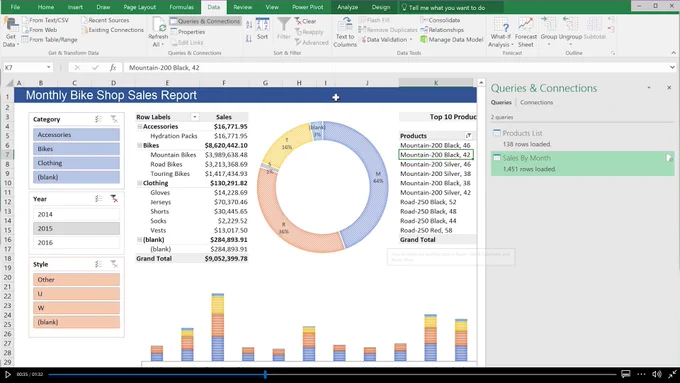Open the Products filter button

click(468, 136)
